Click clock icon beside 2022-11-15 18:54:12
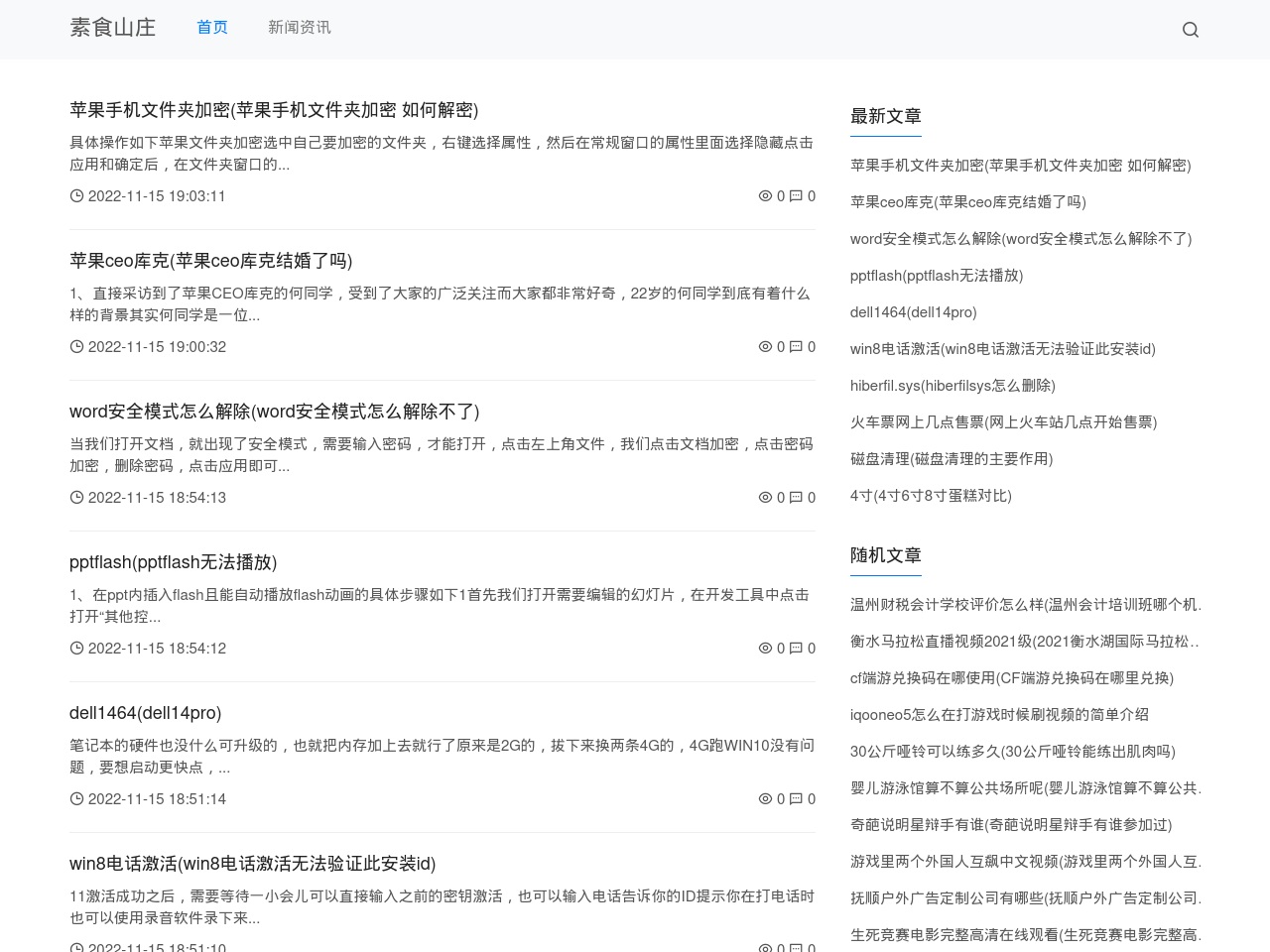1270x952 pixels. point(76,649)
